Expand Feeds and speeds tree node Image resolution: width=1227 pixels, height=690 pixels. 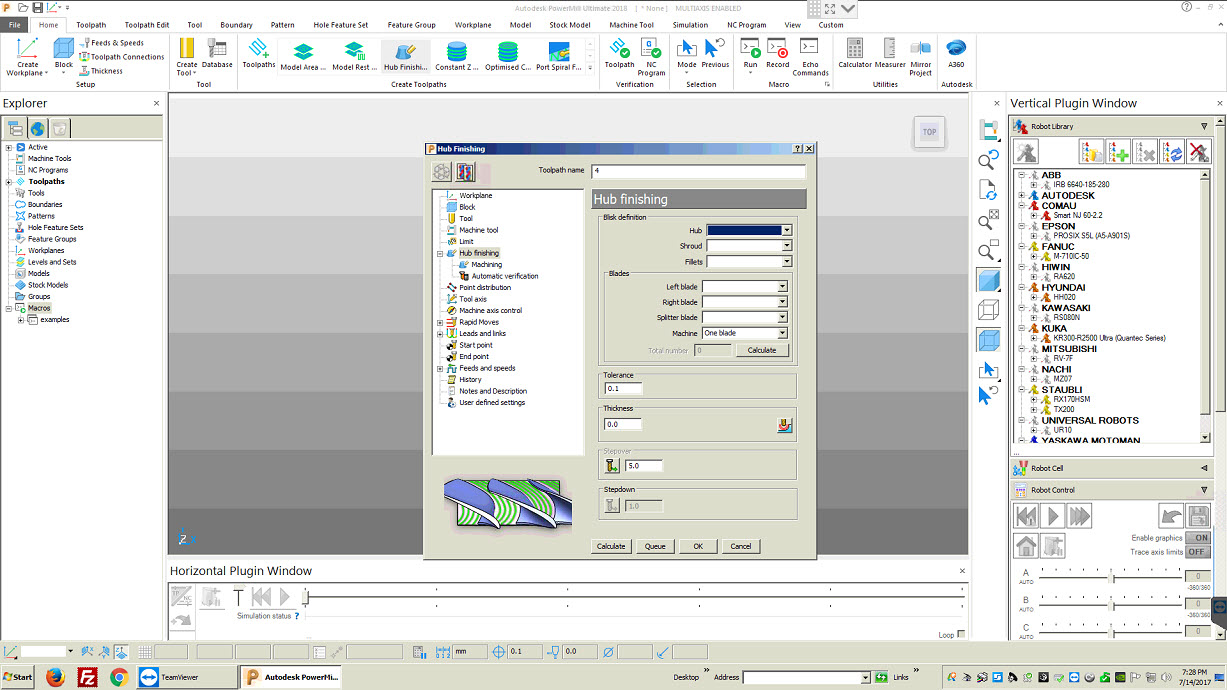440,368
